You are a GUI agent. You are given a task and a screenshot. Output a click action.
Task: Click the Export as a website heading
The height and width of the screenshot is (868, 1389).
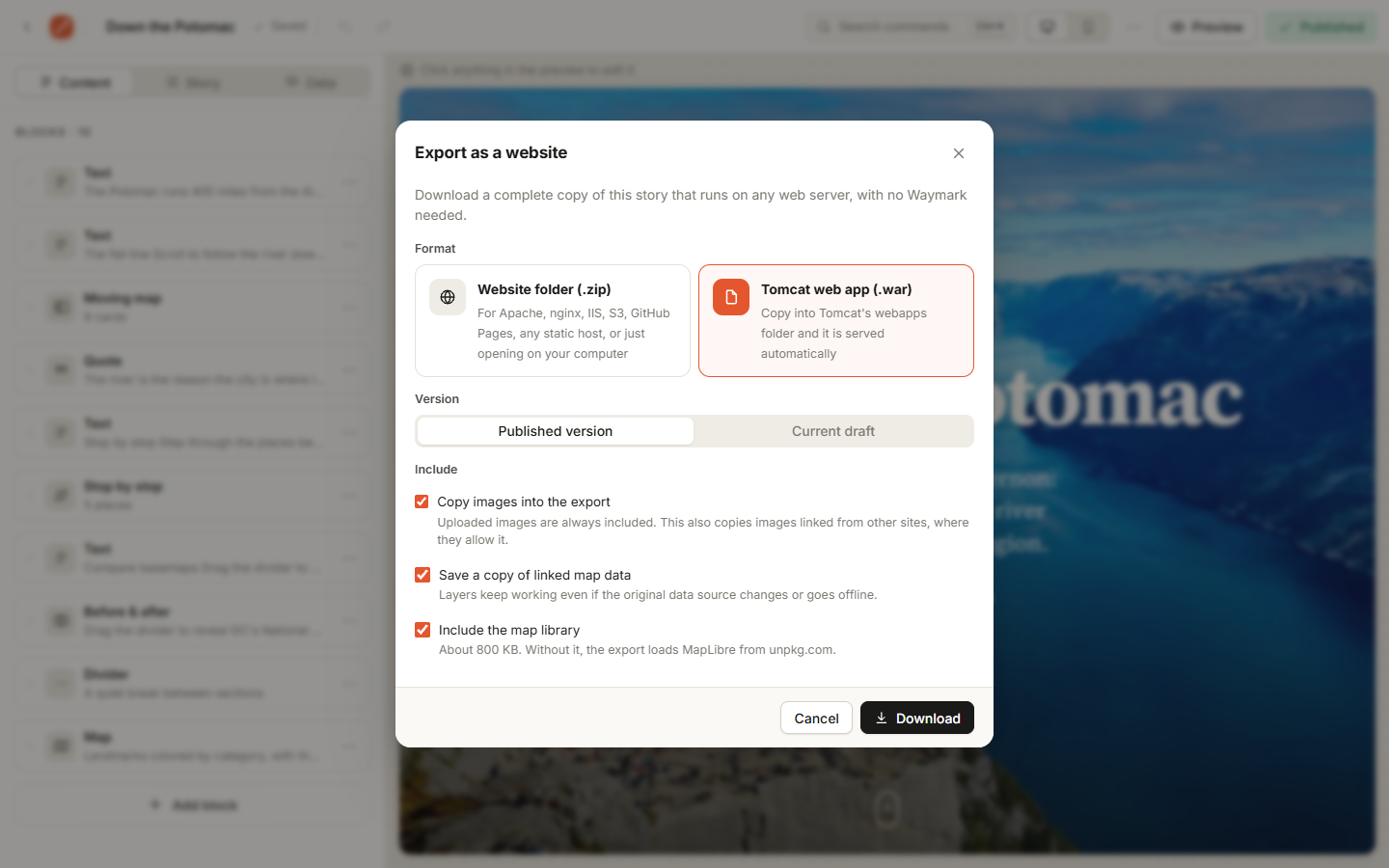491,152
